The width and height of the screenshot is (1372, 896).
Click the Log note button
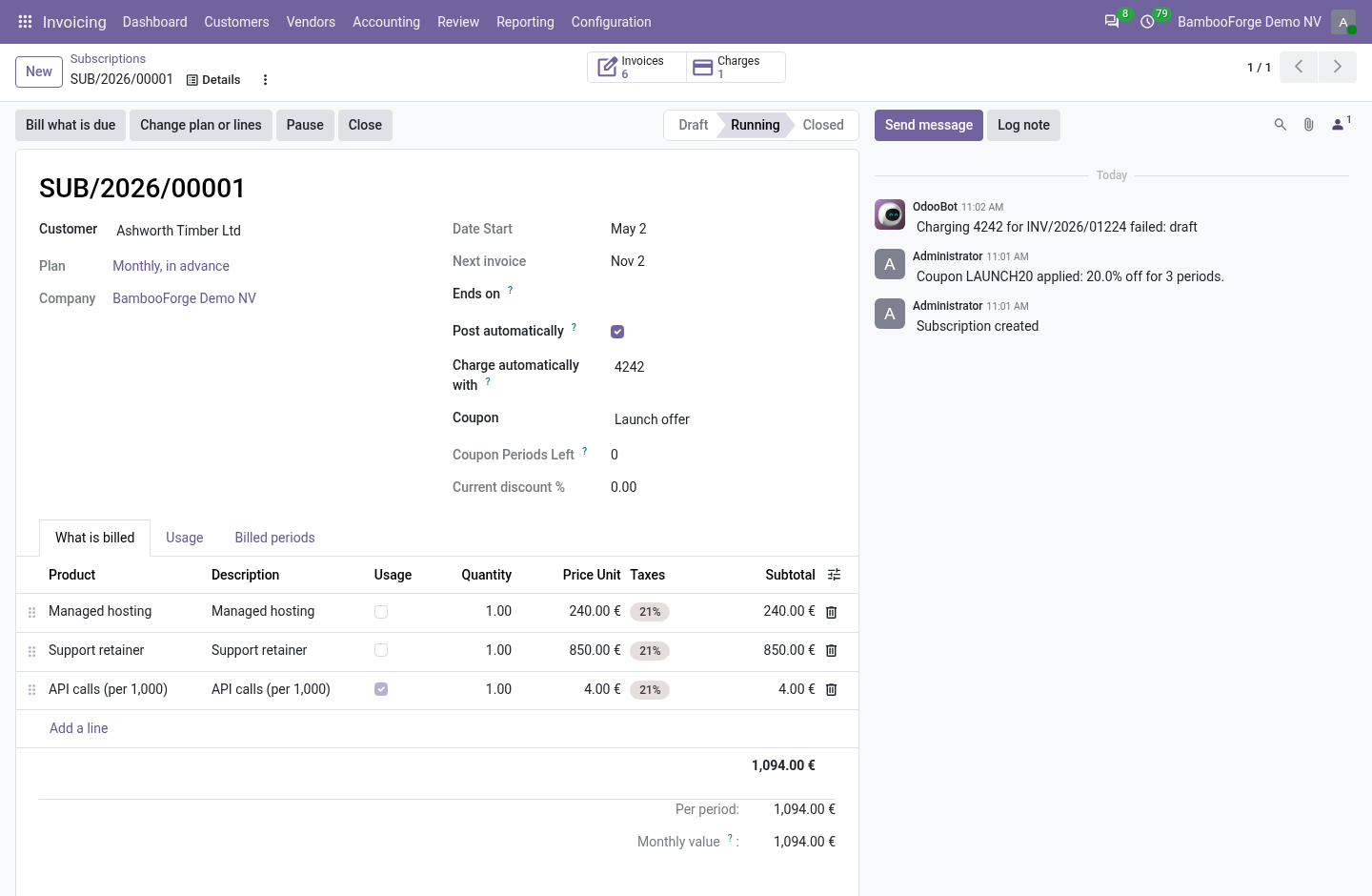pos(1023,125)
